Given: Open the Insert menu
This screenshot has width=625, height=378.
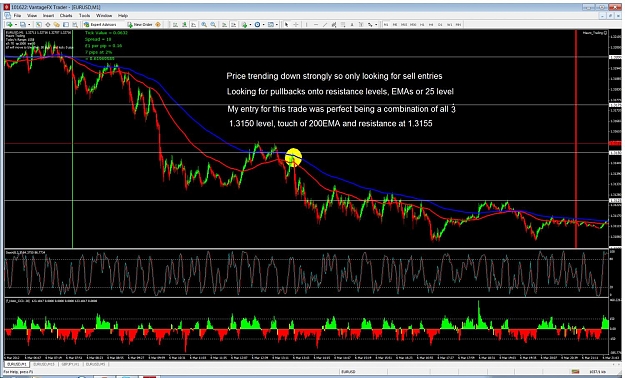Looking at the screenshot, I should [x=49, y=16].
